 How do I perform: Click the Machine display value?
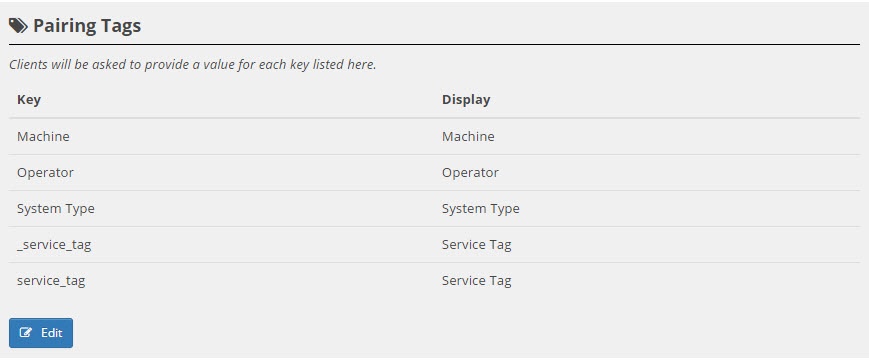[468, 136]
